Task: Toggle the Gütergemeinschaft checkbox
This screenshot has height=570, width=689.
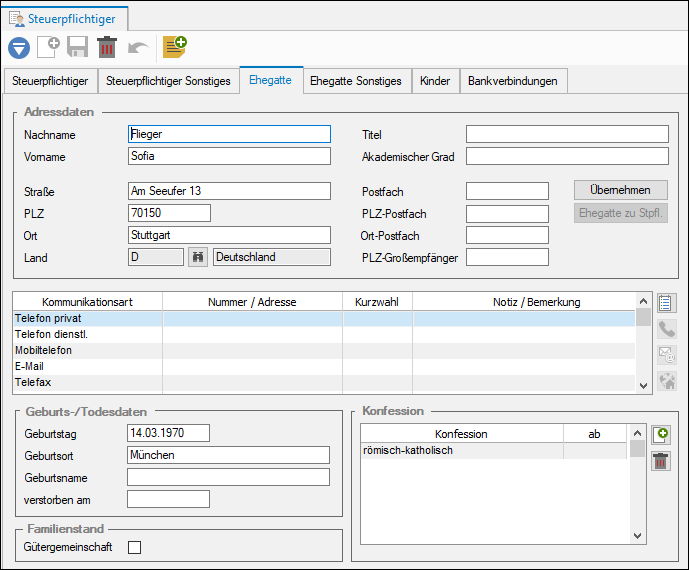Action: [x=134, y=548]
